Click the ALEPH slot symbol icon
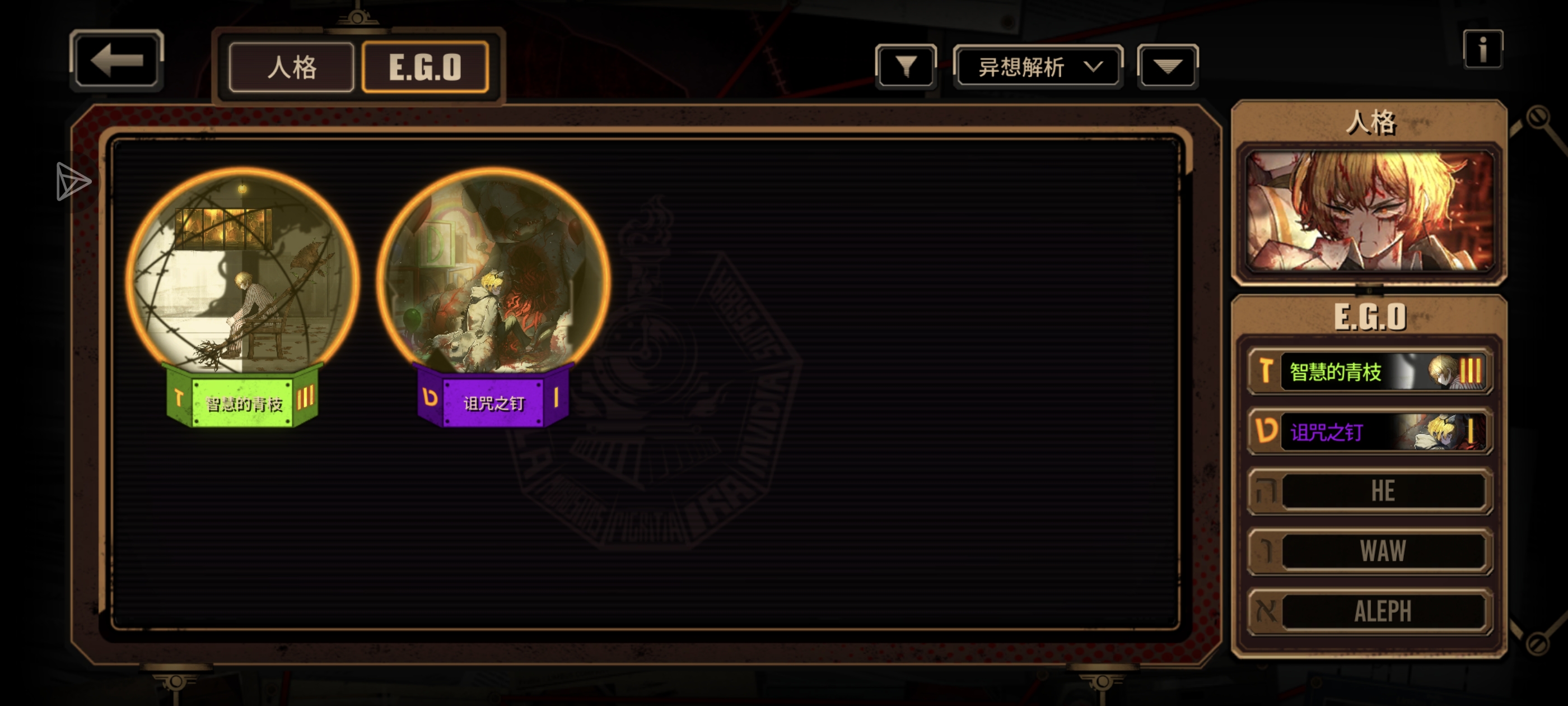 click(x=1266, y=611)
